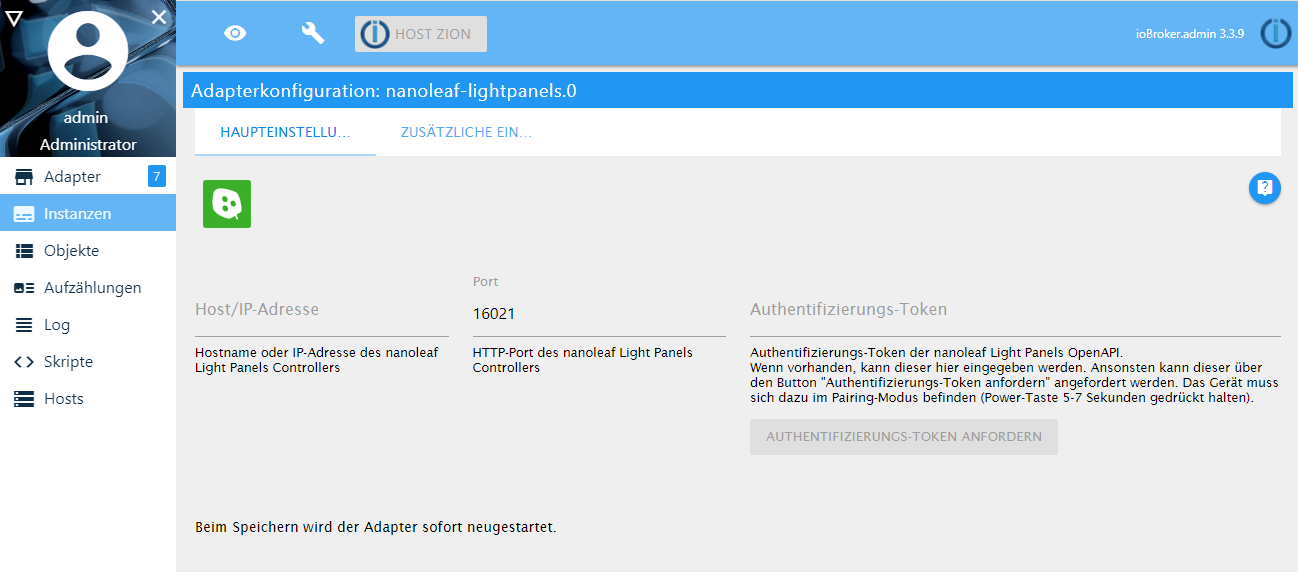Focus the Authentifizierungs-Token input field
The image size is (1298, 572).
click(1015, 314)
